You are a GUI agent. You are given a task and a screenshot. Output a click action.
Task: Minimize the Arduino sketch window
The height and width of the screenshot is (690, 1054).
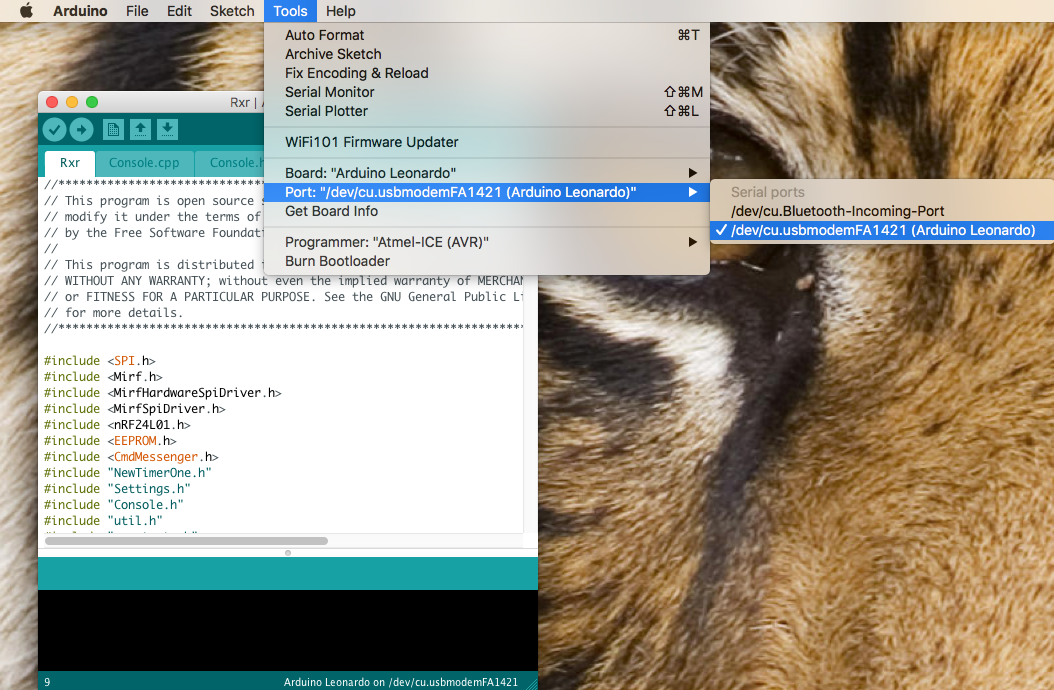(x=72, y=102)
